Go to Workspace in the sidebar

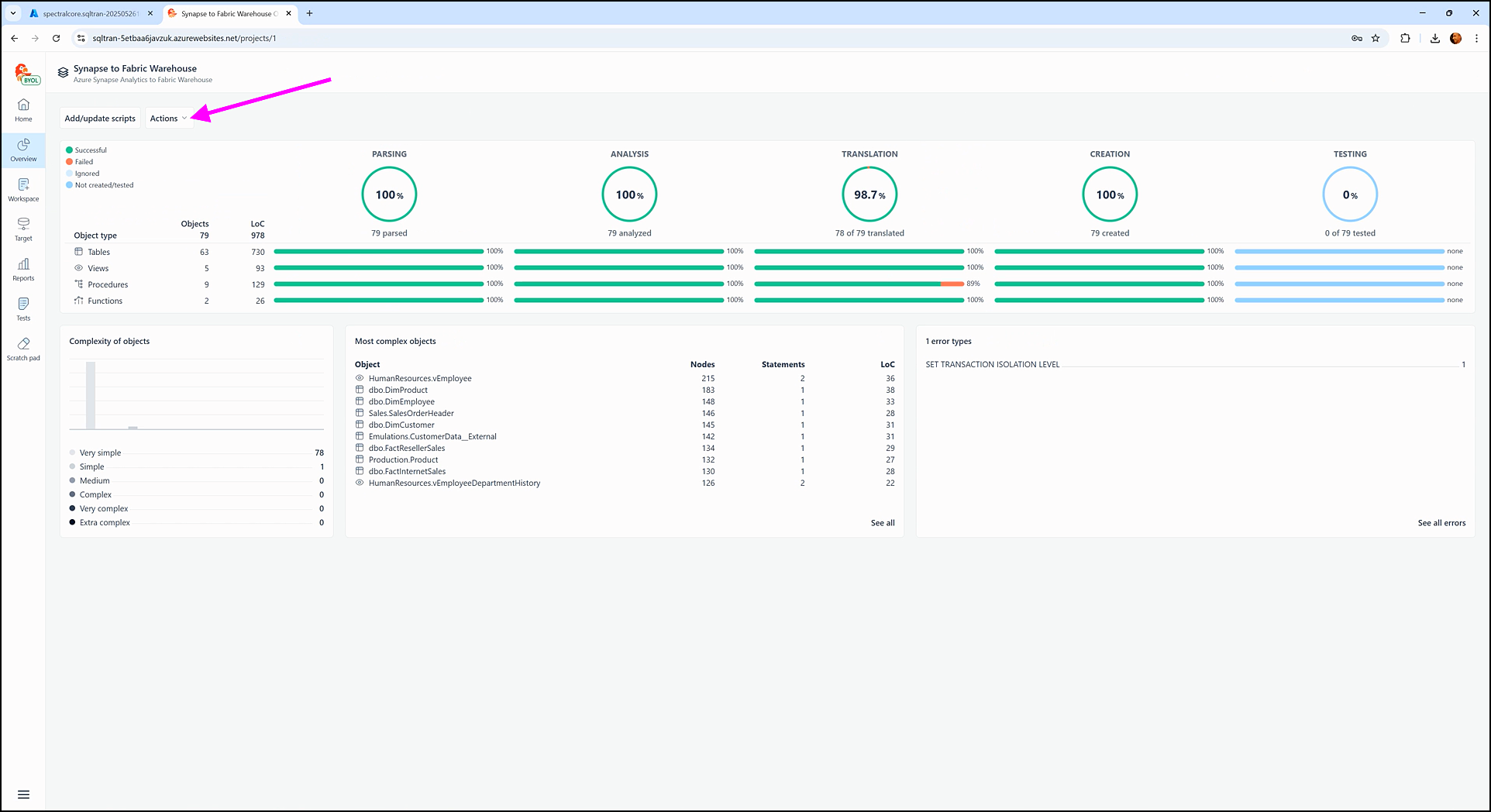coord(23,189)
